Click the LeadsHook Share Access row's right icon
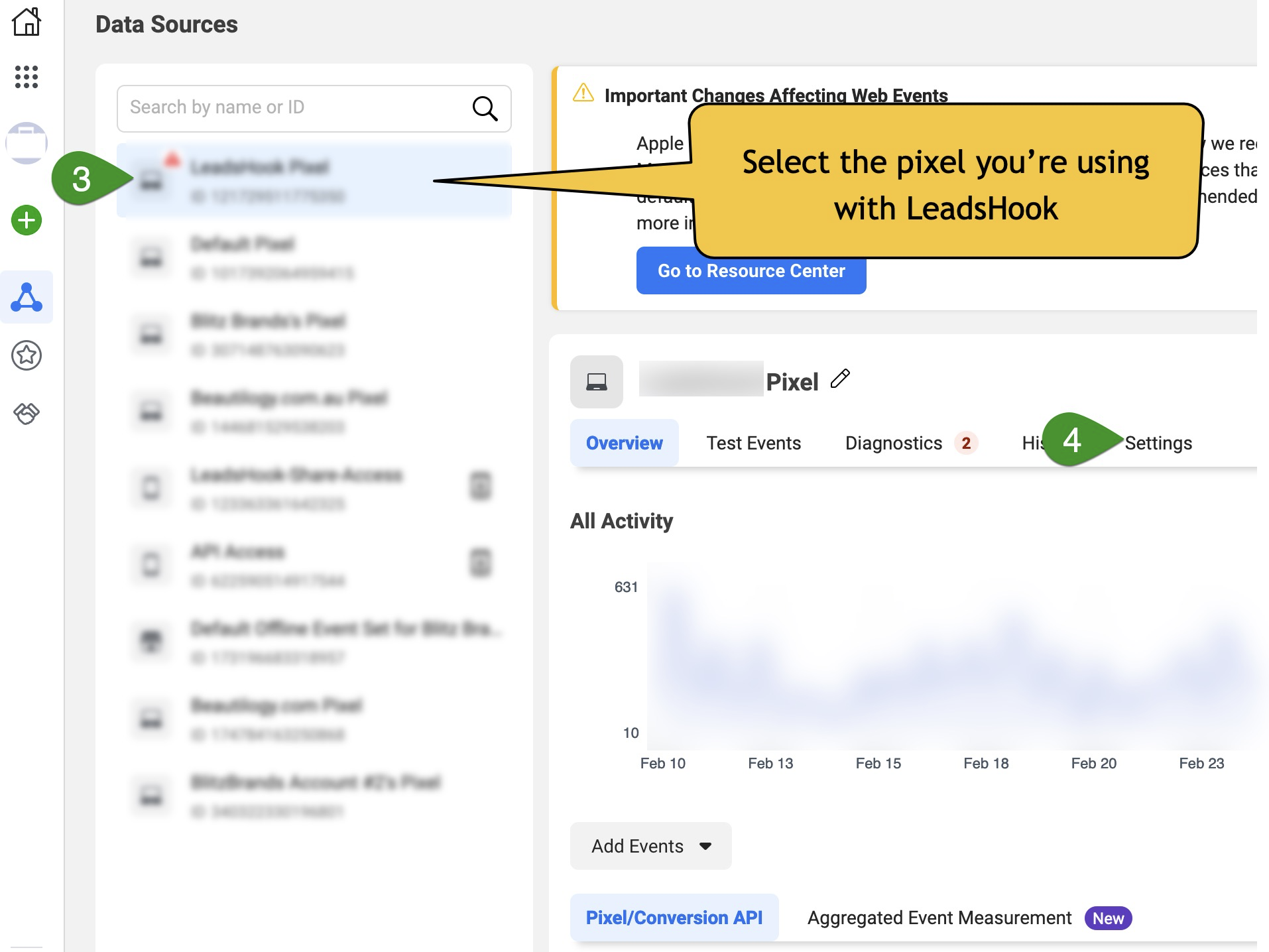 [481, 486]
